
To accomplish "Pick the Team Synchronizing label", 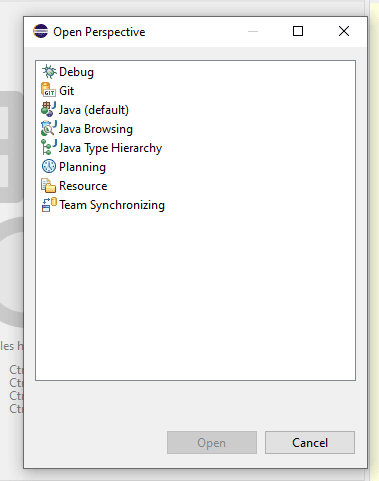I will tap(112, 205).
